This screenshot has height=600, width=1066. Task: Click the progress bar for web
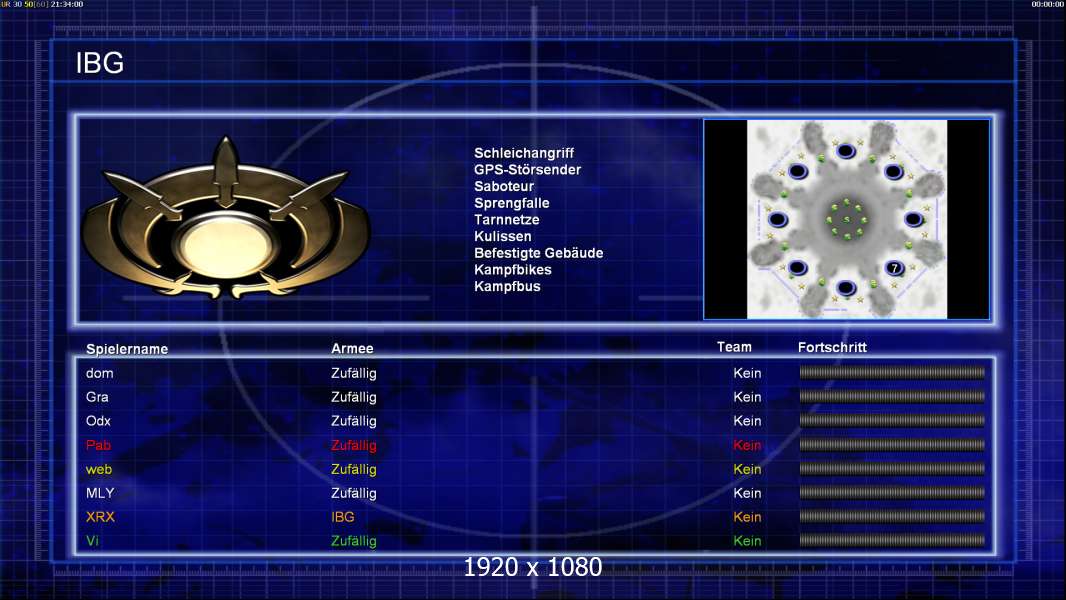892,469
